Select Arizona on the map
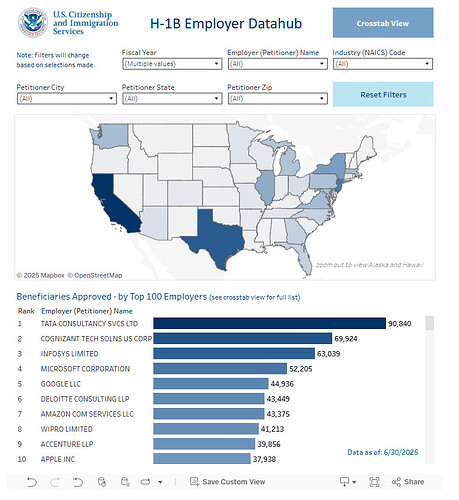Image resolution: width=459 pixels, height=500 pixels. [x=154, y=223]
